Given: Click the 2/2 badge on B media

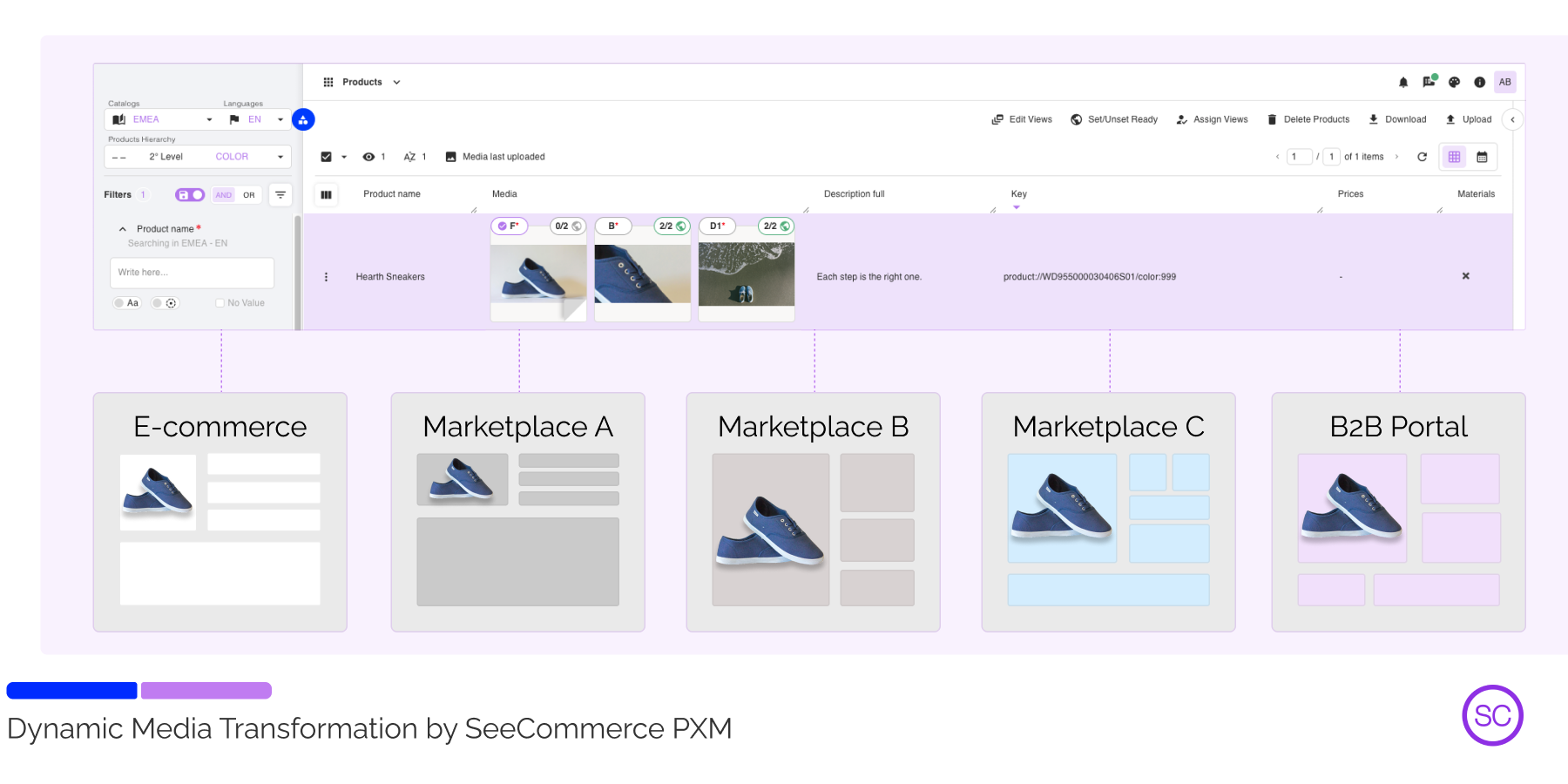Looking at the screenshot, I should point(672,226).
